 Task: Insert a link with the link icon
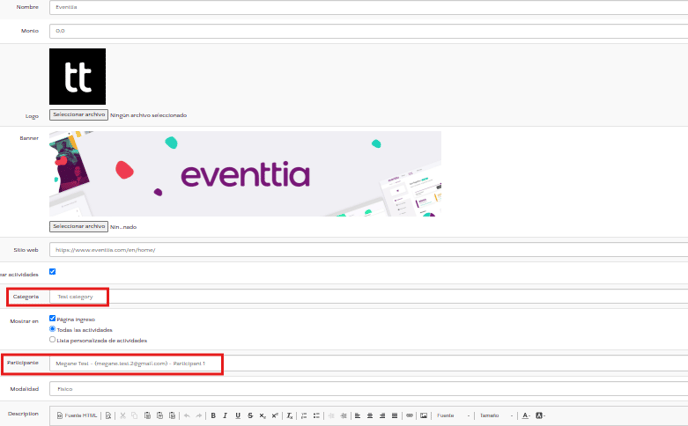[409, 414]
